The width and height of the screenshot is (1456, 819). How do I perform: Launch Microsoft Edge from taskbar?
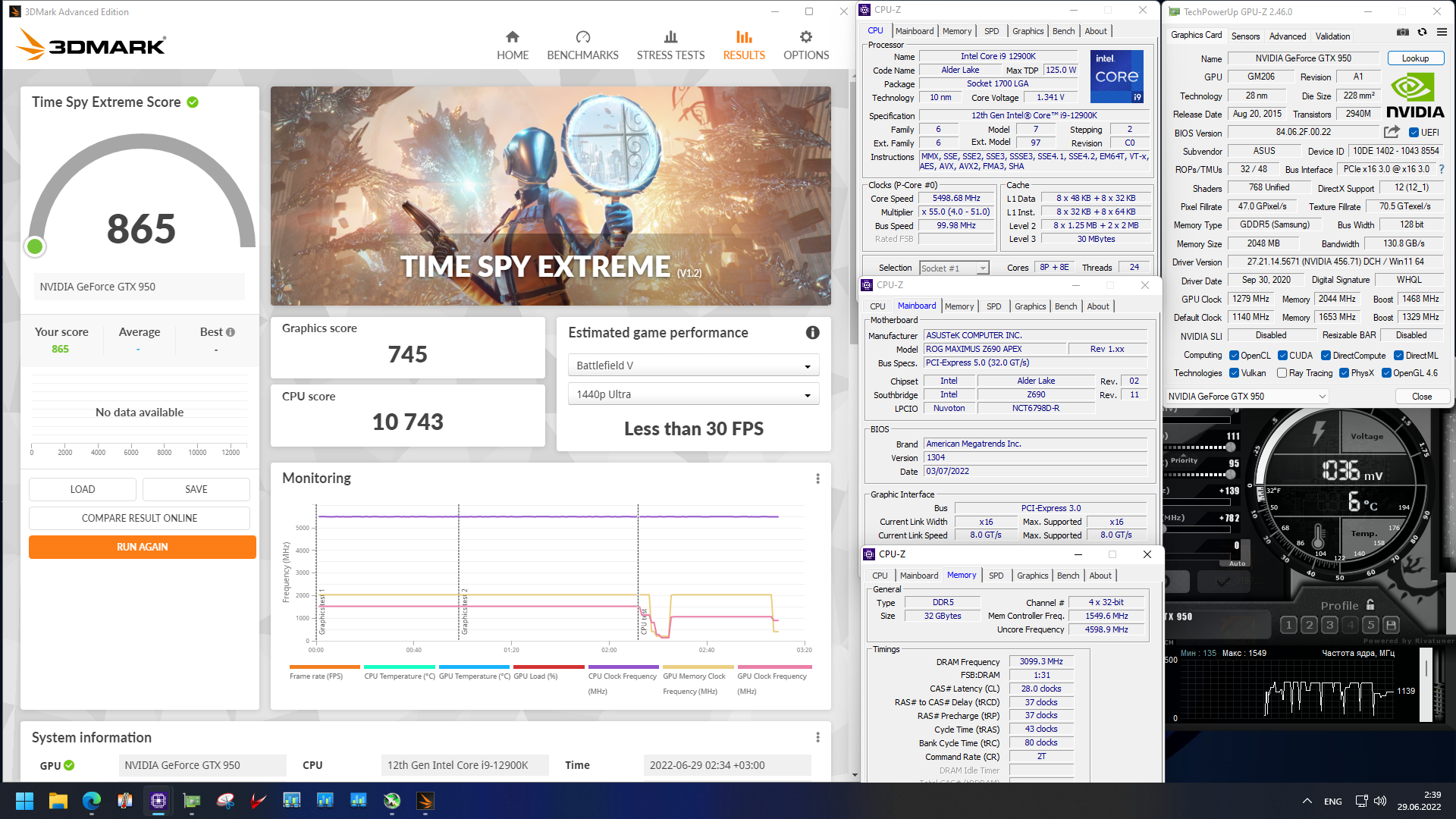click(x=92, y=801)
